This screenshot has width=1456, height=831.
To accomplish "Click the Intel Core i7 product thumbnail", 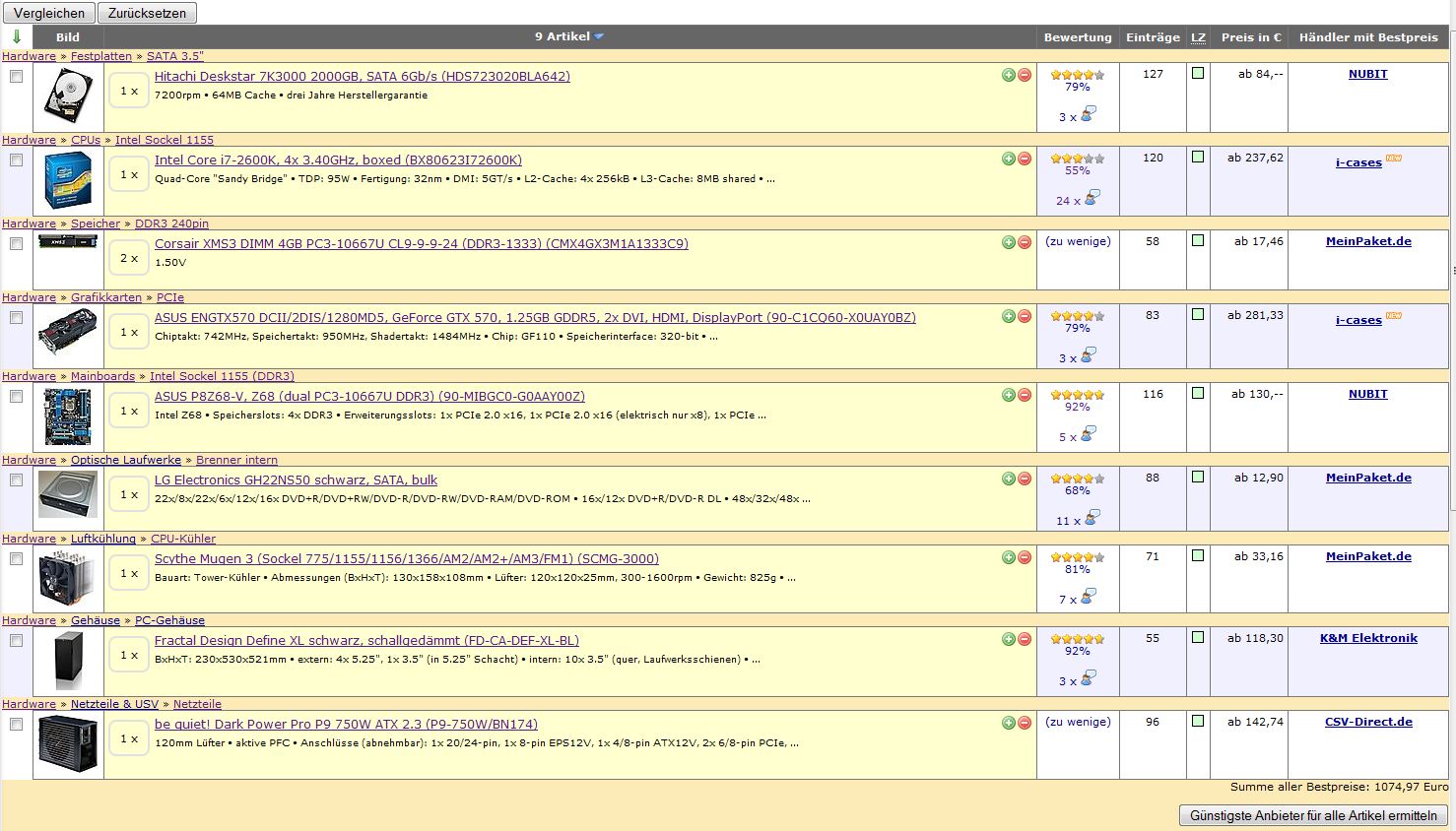I will point(68,180).
